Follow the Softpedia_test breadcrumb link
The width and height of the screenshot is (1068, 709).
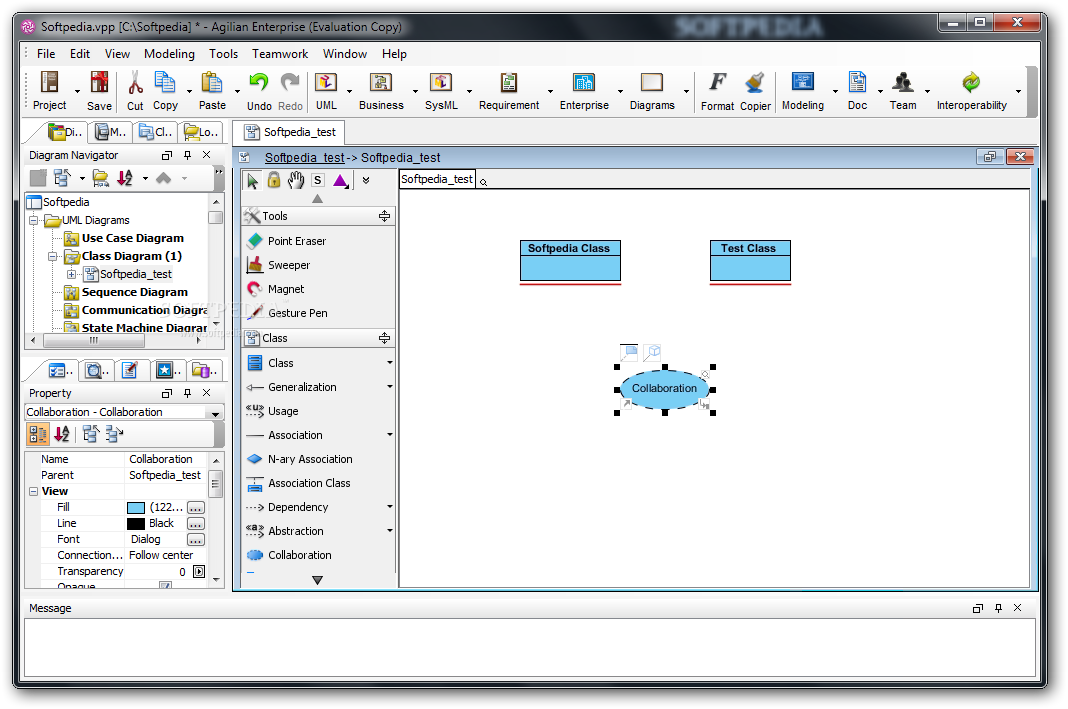pyautogui.click(x=304, y=157)
